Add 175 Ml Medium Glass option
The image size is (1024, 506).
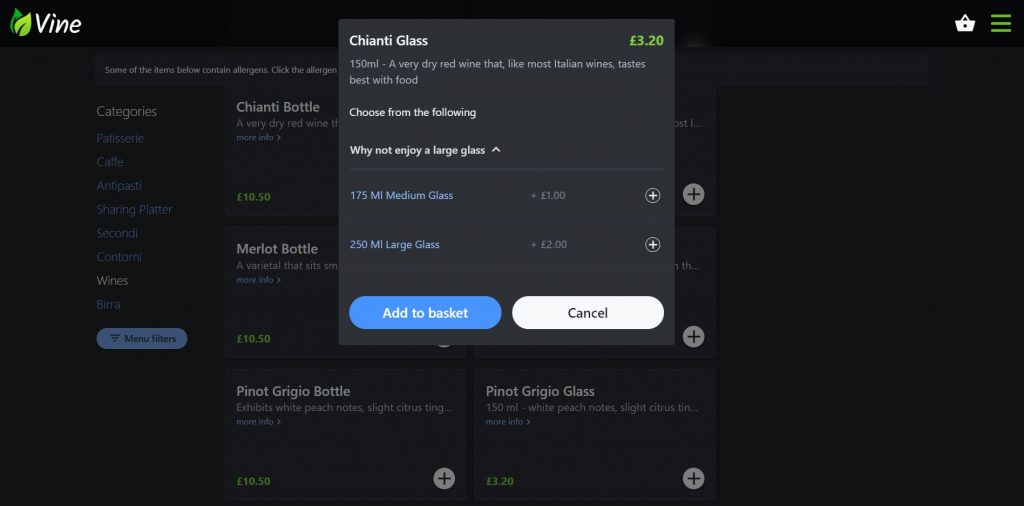[x=653, y=196]
